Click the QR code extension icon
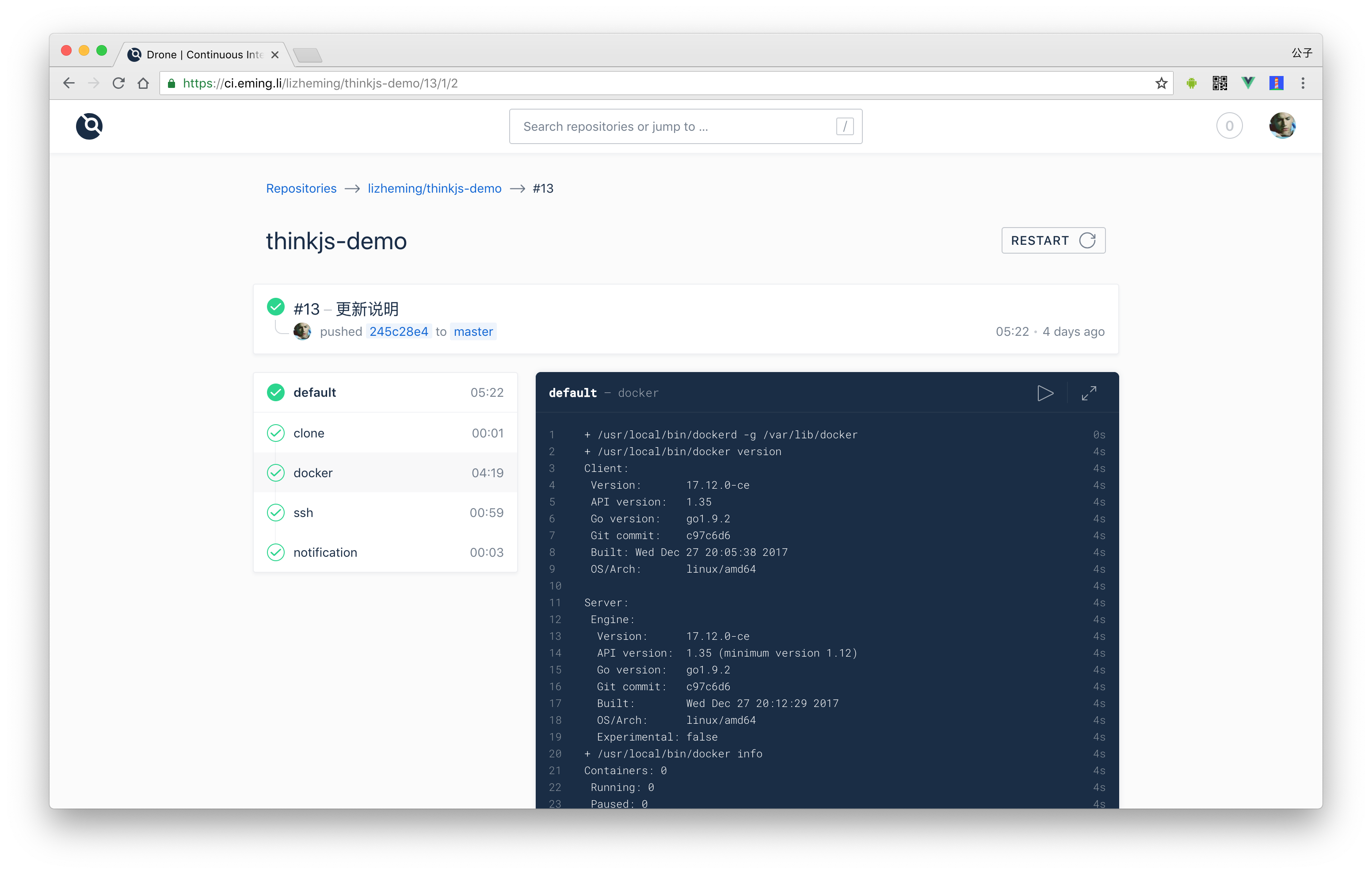Image resolution: width=1372 pixels, height=874 pixels. pyautogui.click(x=1220, y=84)
